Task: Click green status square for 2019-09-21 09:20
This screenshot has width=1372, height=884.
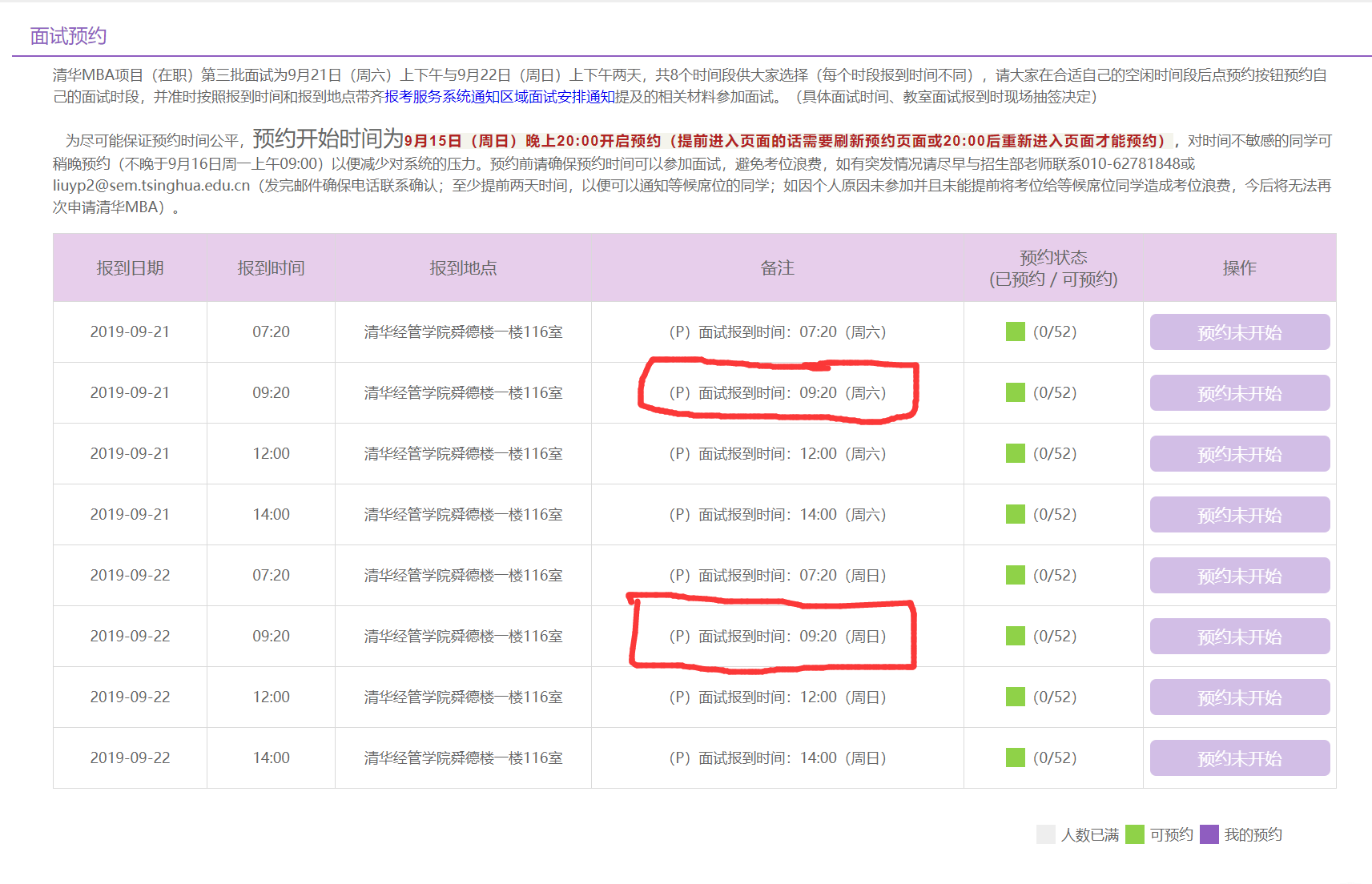Action: tap(1016, 392)
